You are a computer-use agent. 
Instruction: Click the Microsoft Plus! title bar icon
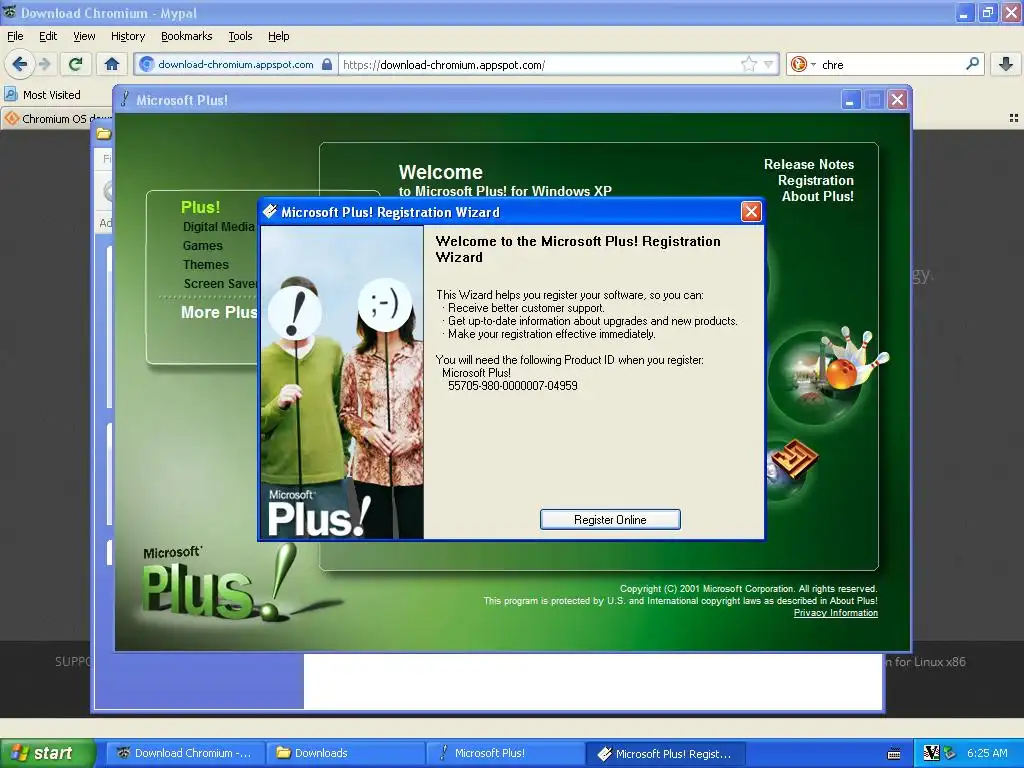point(125,100)
